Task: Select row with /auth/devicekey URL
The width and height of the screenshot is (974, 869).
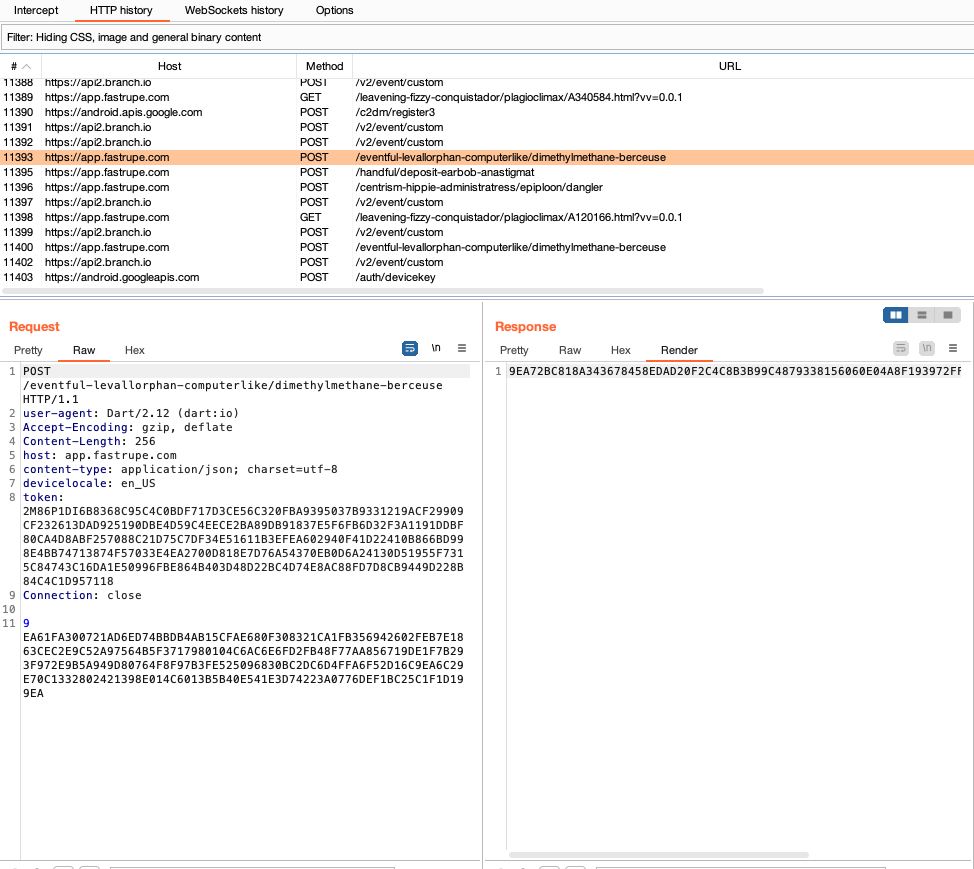Action: point(487,277)
